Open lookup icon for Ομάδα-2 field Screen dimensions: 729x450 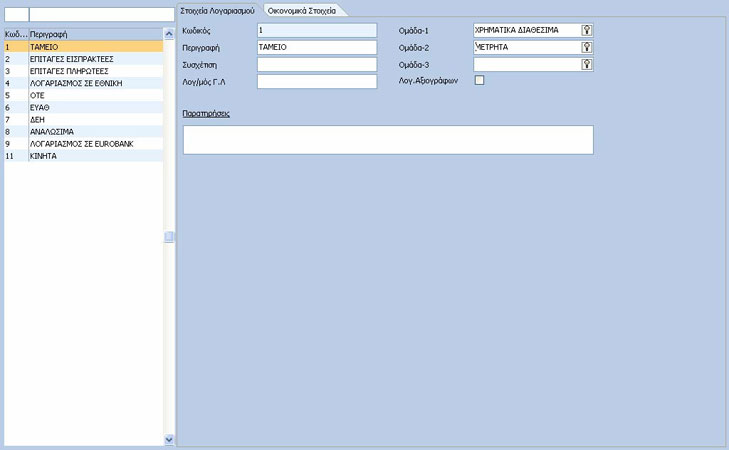click(587, 47)
